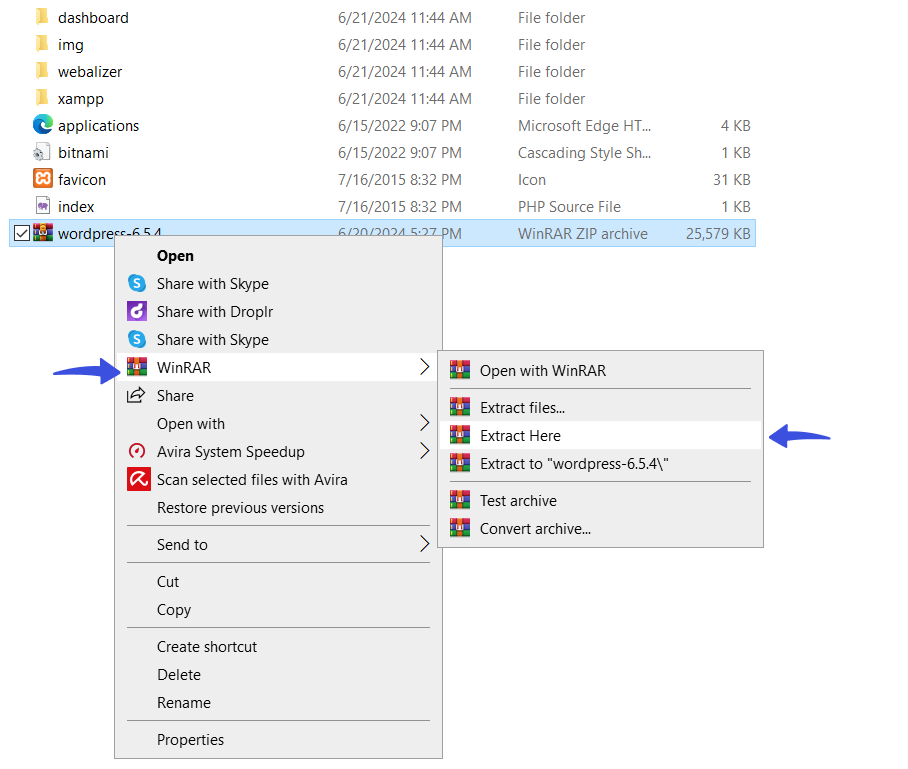Click icon beside Convert archive...
Viewport: 908px width, 769px height.
(460, 527)
